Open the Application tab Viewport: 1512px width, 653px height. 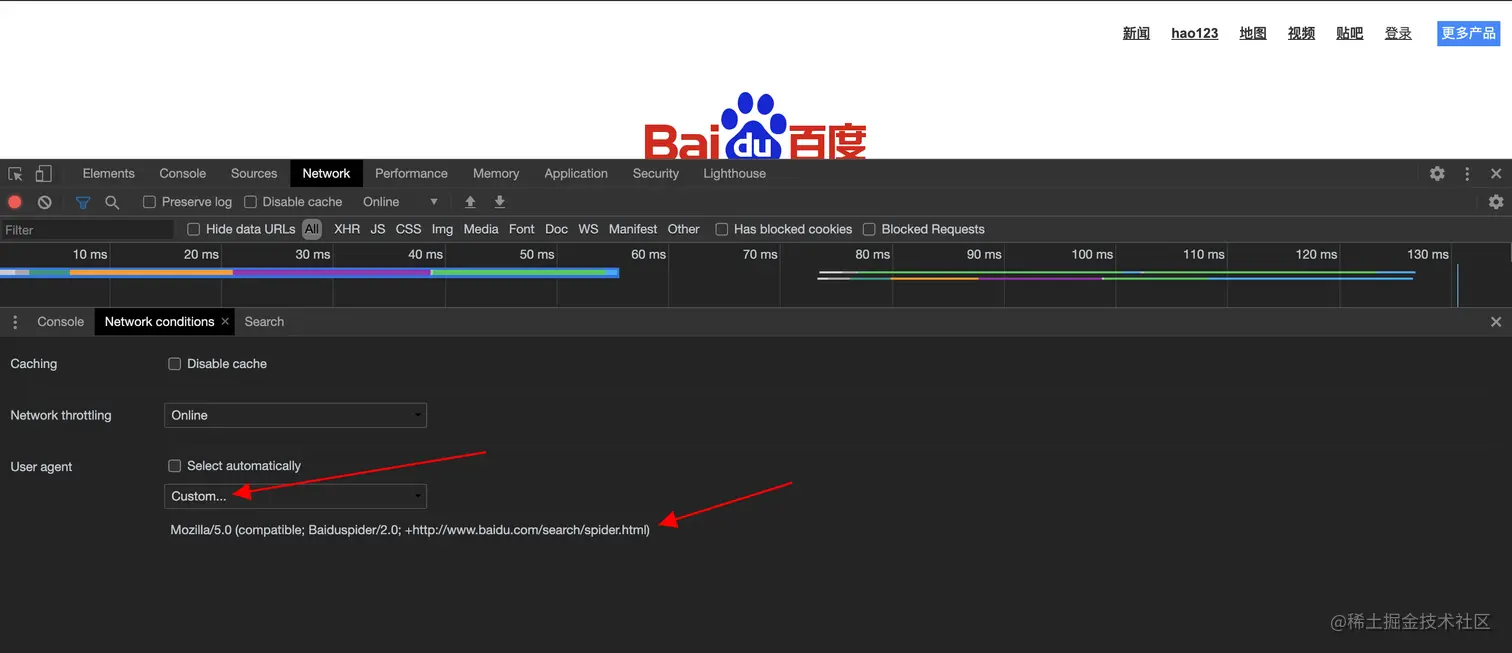tap(576, 174)
